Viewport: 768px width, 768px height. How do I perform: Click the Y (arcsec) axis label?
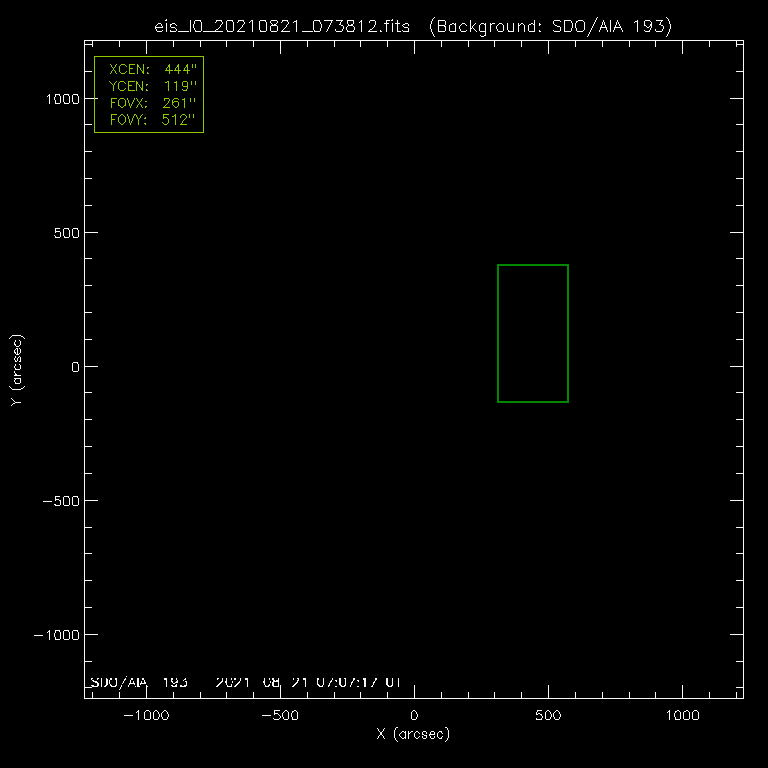pyautogui.click(x=16, y=370)
